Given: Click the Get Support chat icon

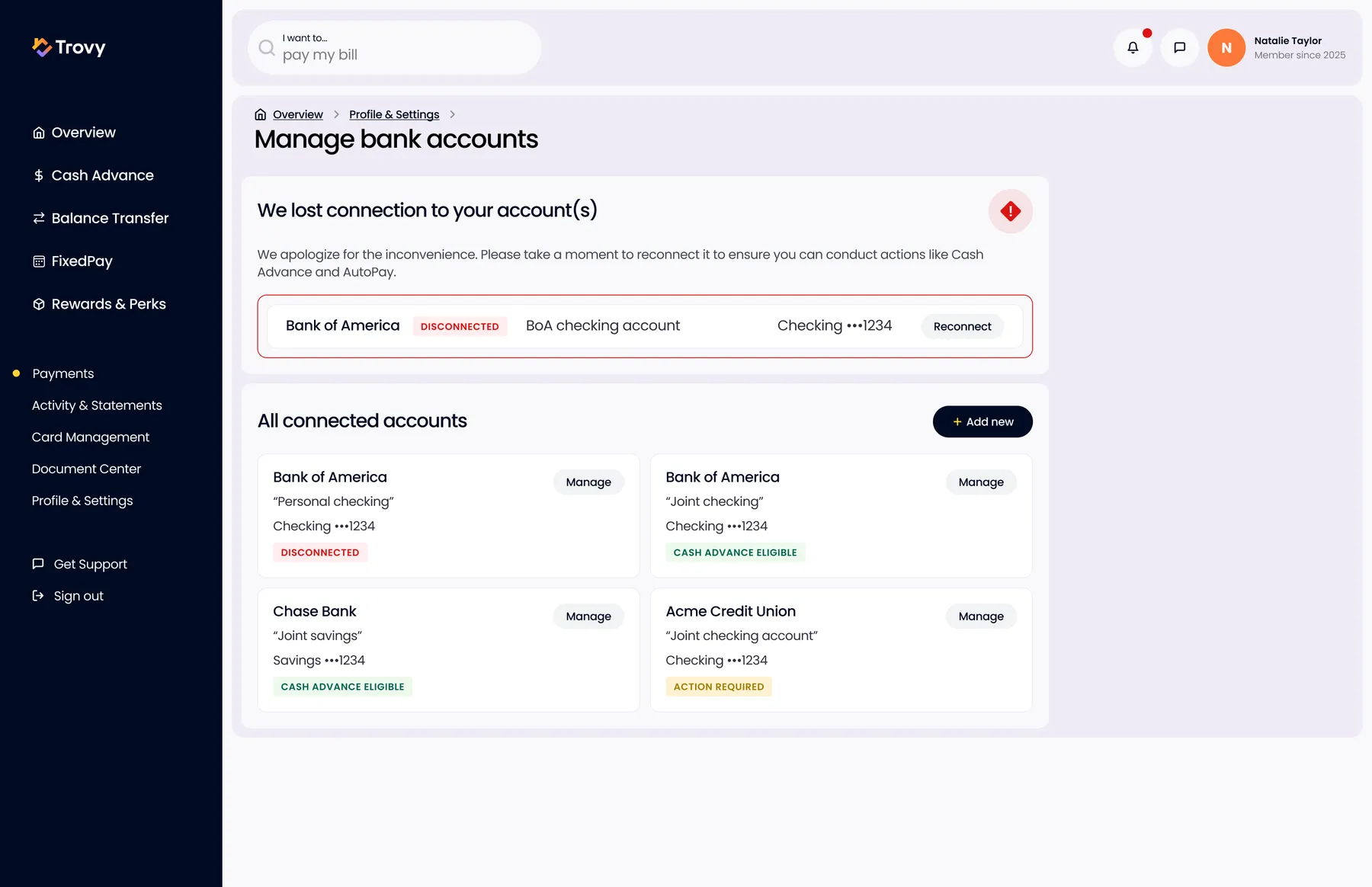Looking at the screenshot, I should click(38, 564).
